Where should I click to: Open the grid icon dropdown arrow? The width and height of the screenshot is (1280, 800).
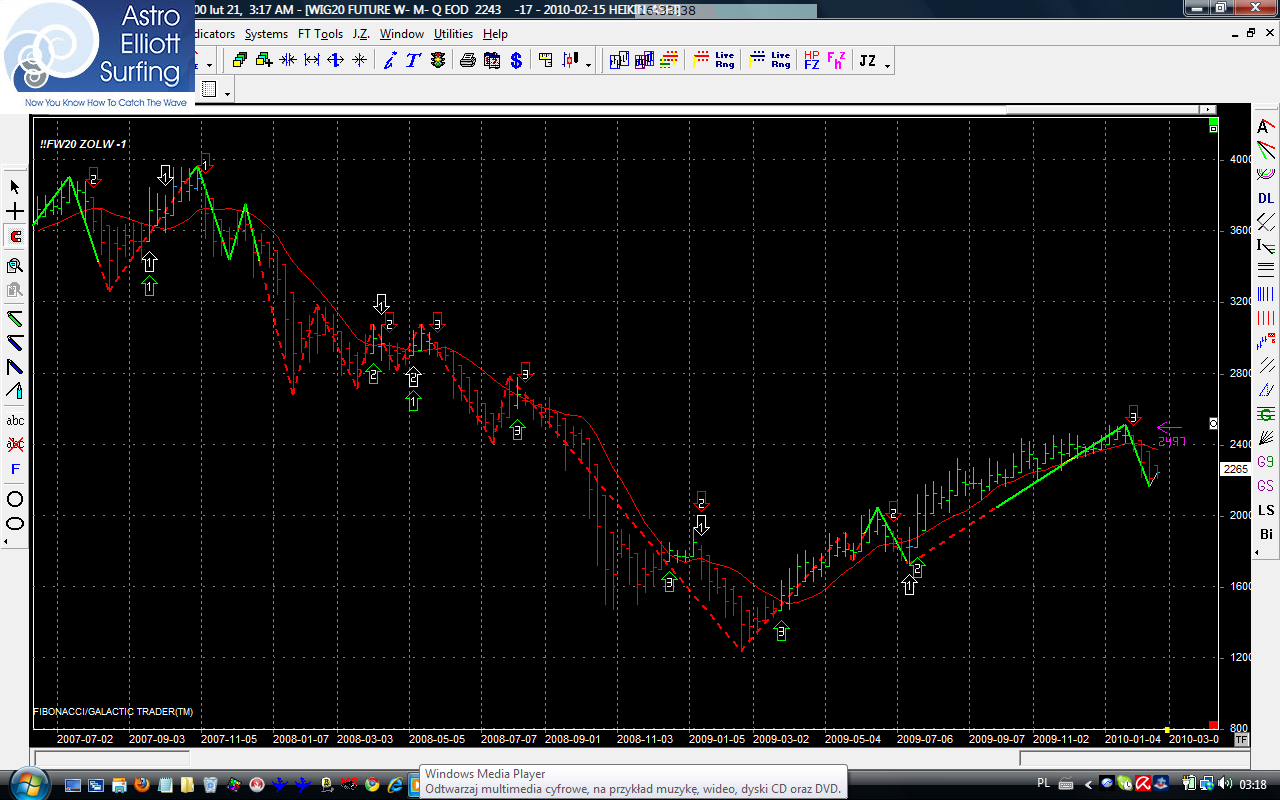pos(228,93)
